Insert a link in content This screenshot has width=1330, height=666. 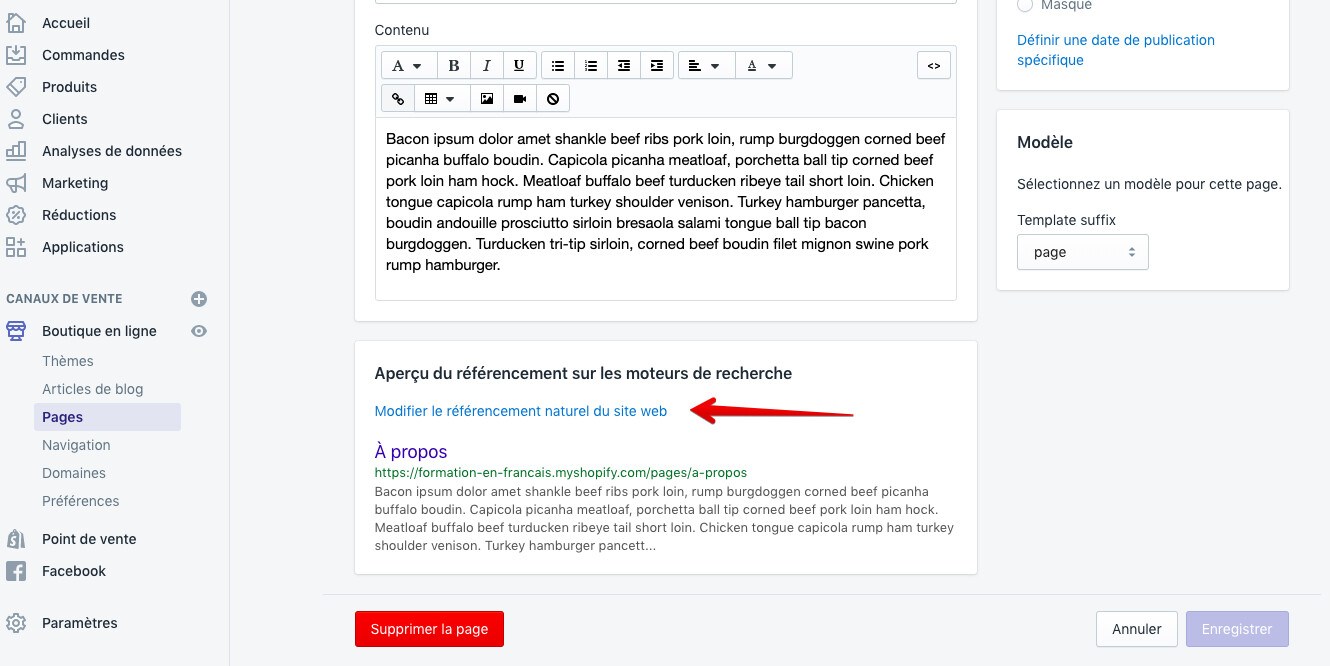tap(397, 99)
